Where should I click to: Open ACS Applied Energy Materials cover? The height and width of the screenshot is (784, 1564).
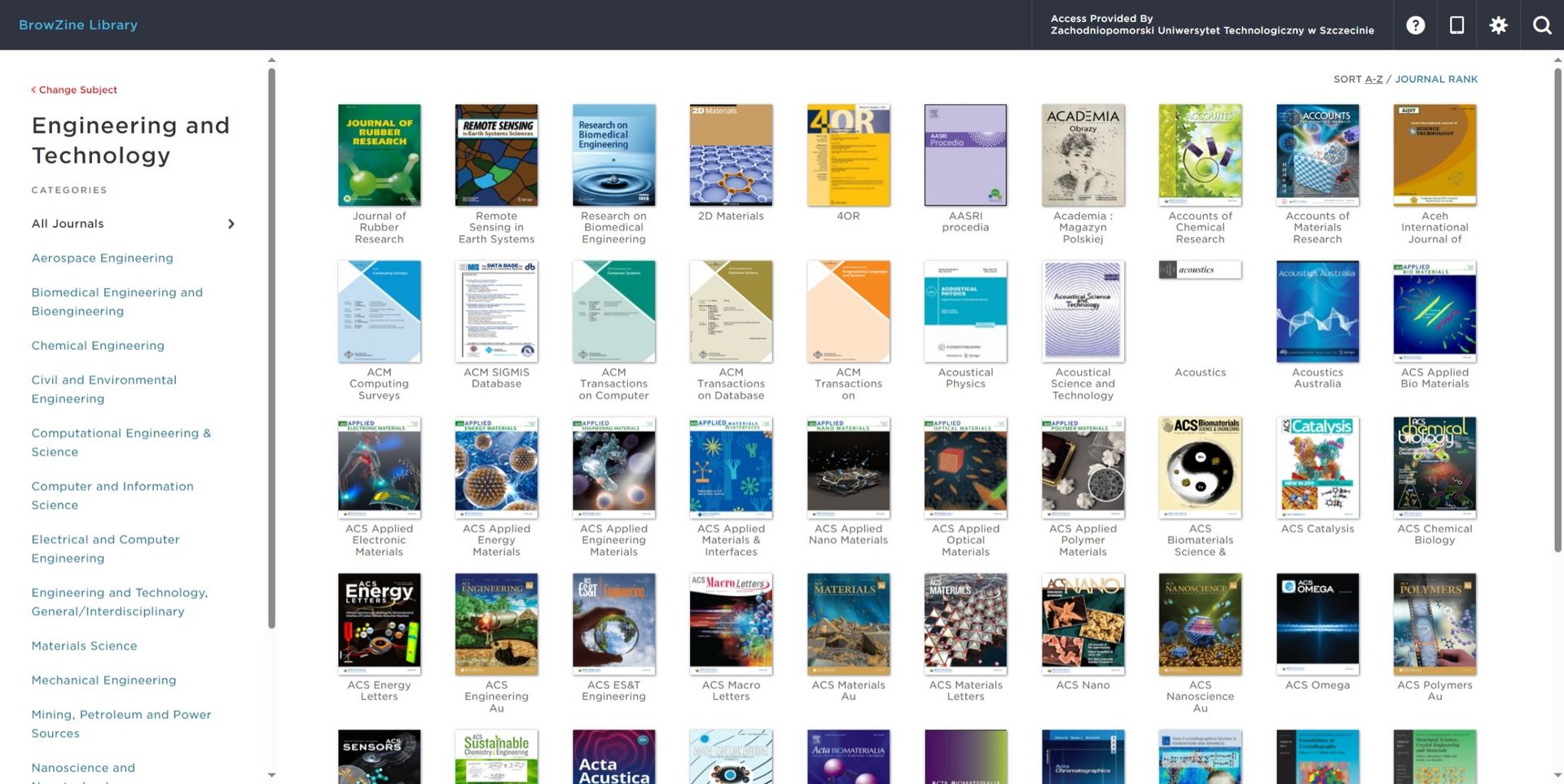(x=497, y=467)
